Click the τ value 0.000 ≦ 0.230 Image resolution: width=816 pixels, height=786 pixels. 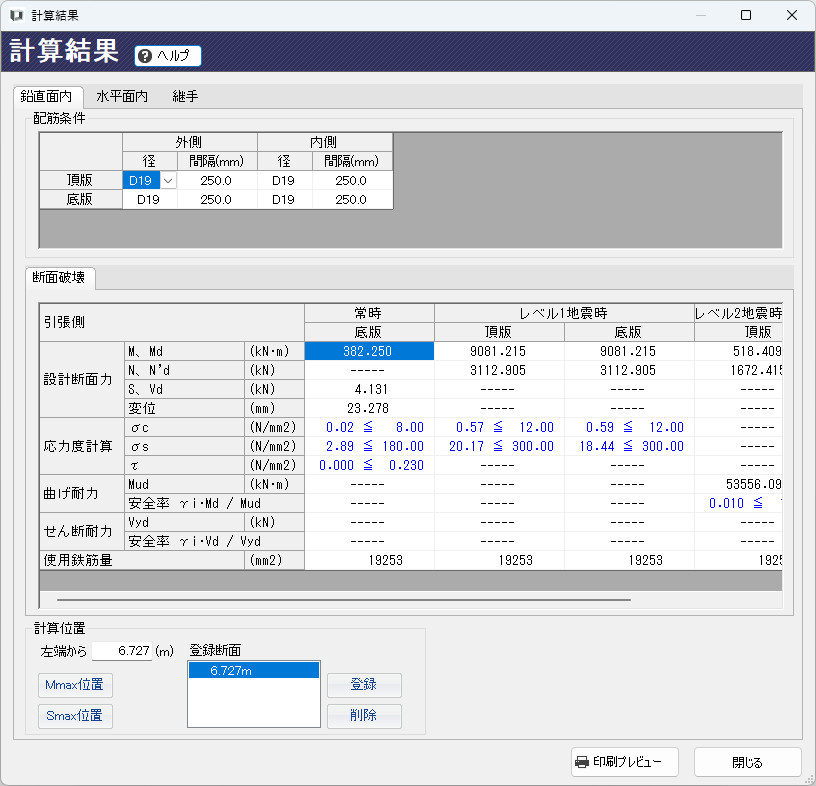(369, 465)
